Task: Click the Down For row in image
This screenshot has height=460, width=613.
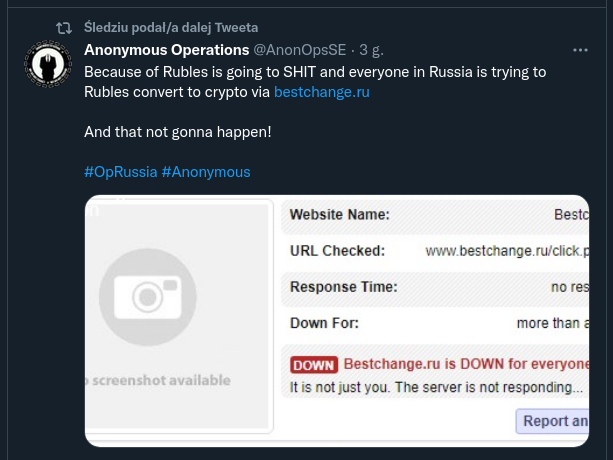Action: tap(435, 324)
